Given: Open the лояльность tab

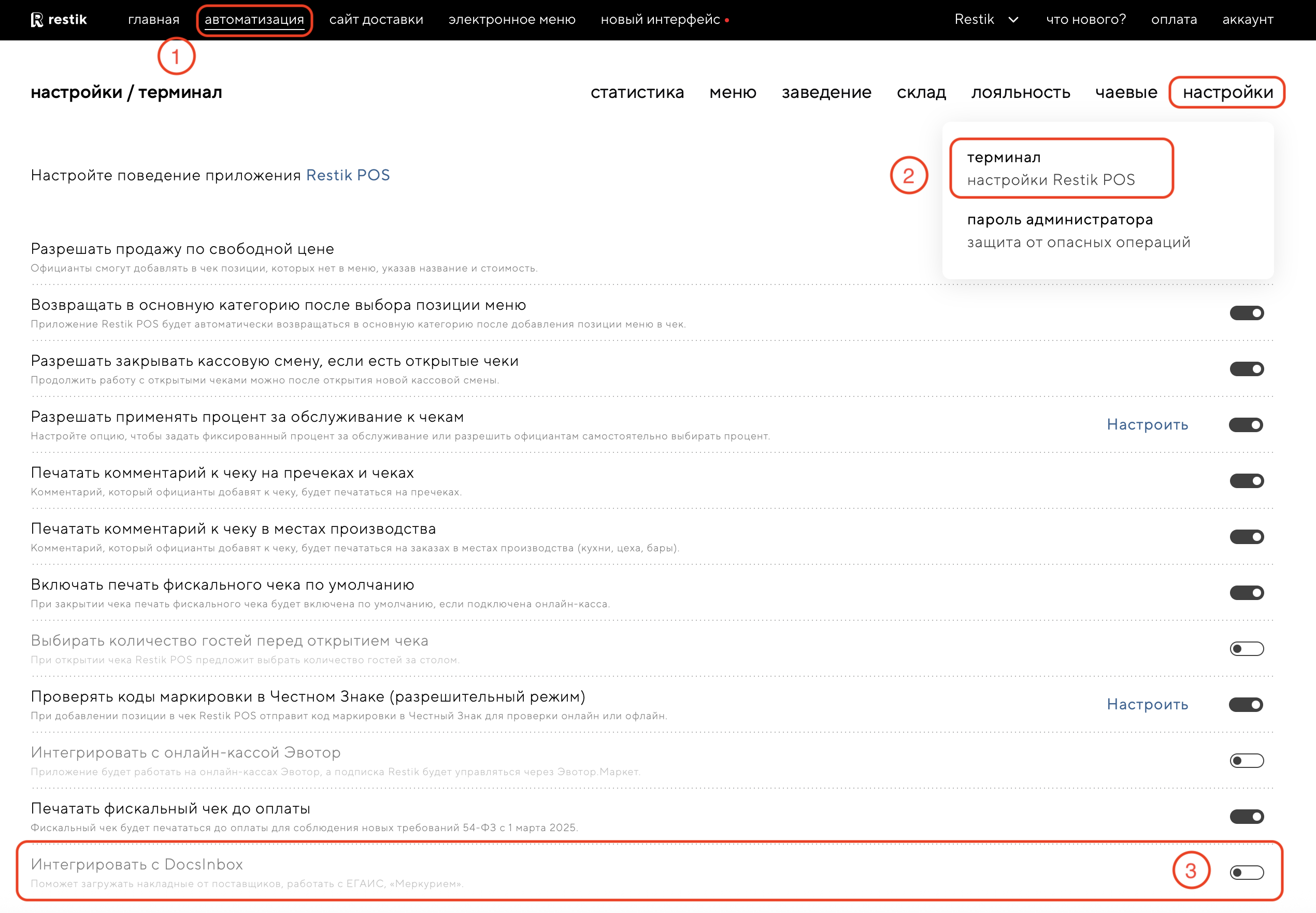Looking at the screenshot, I should (x=1020, y=92).
